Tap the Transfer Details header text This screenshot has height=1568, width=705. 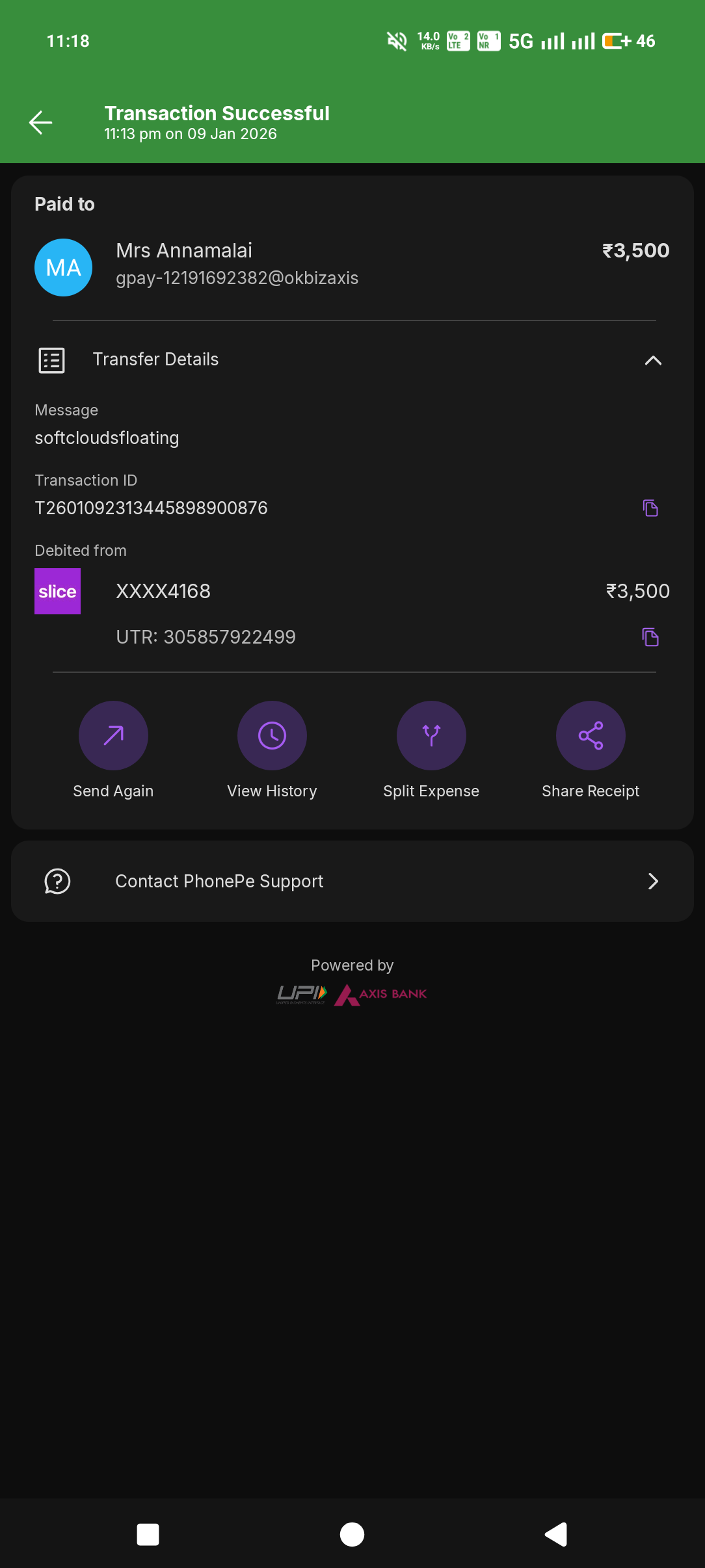[155, 359]
